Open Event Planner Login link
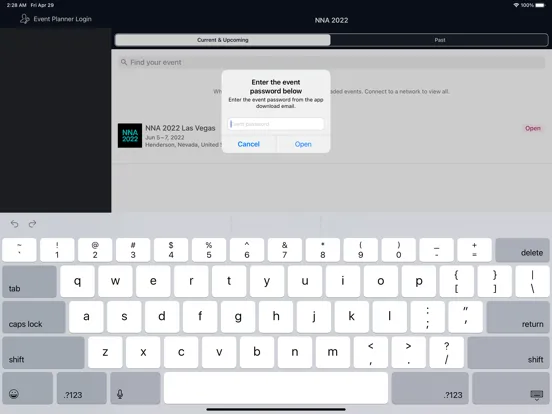 point(62,19)
